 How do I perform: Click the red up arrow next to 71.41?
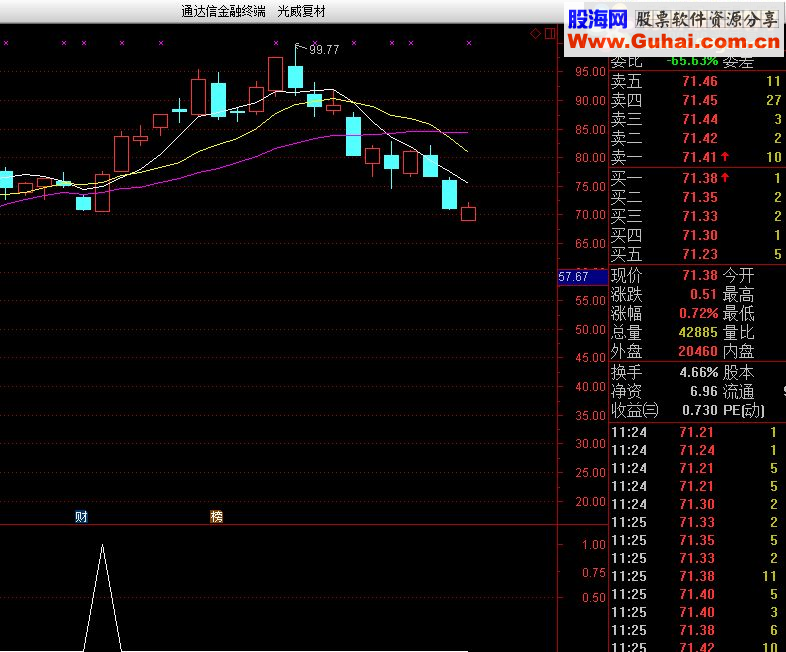725,157
